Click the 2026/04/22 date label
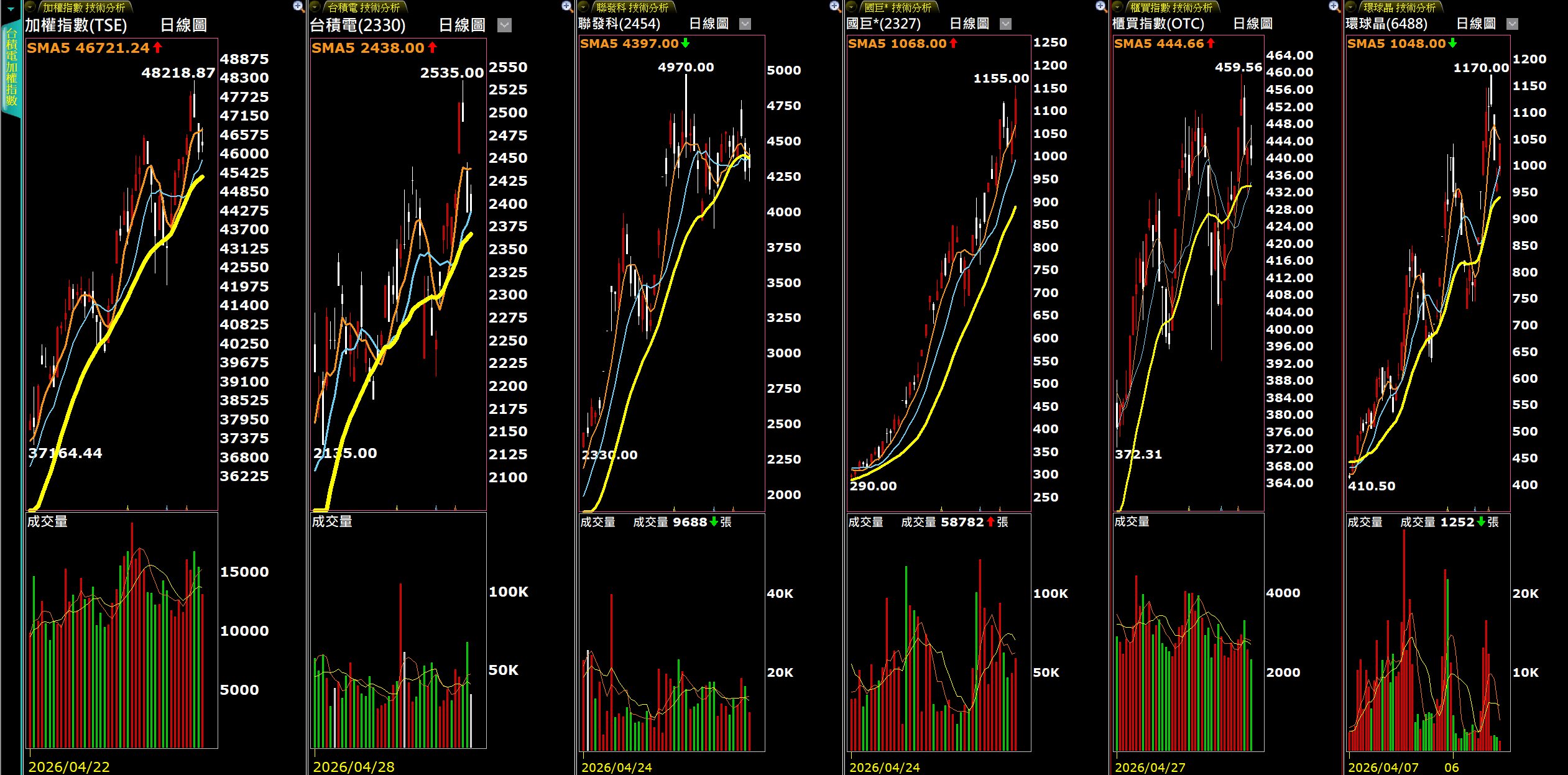Viewport: 1568px width, 775px height. (69, 767)
